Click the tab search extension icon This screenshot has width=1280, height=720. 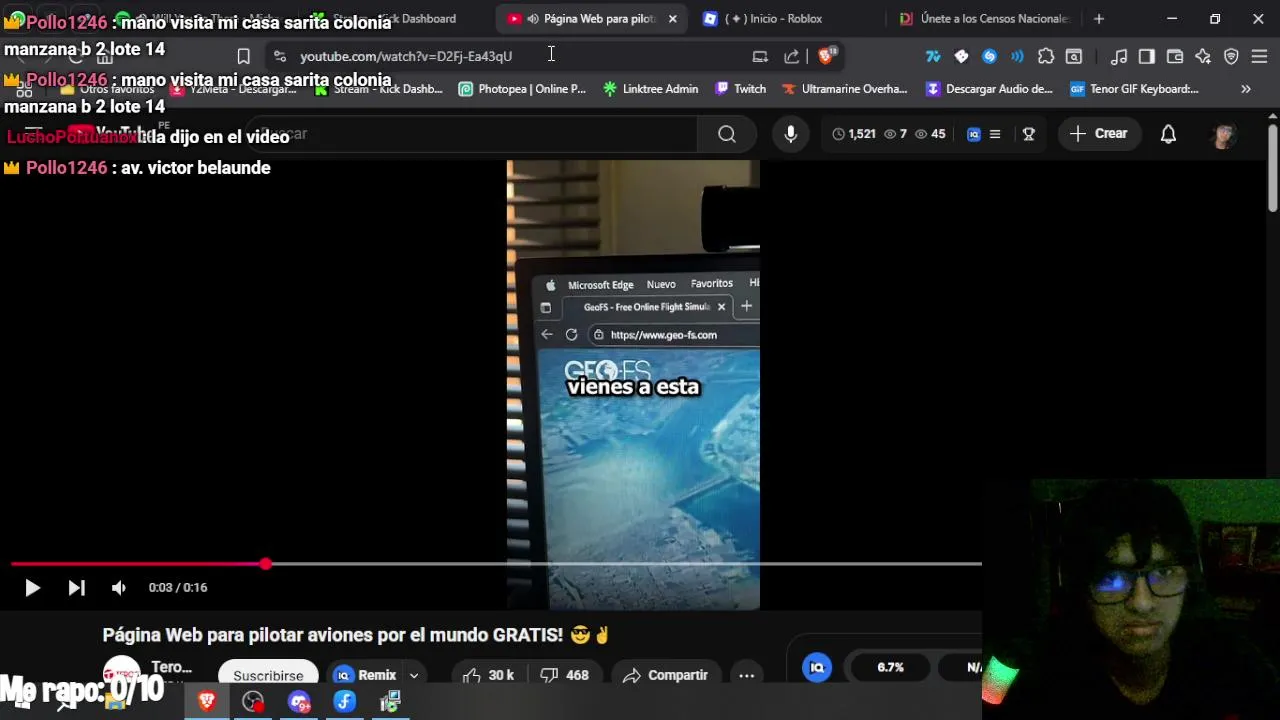click(1074, 57)
